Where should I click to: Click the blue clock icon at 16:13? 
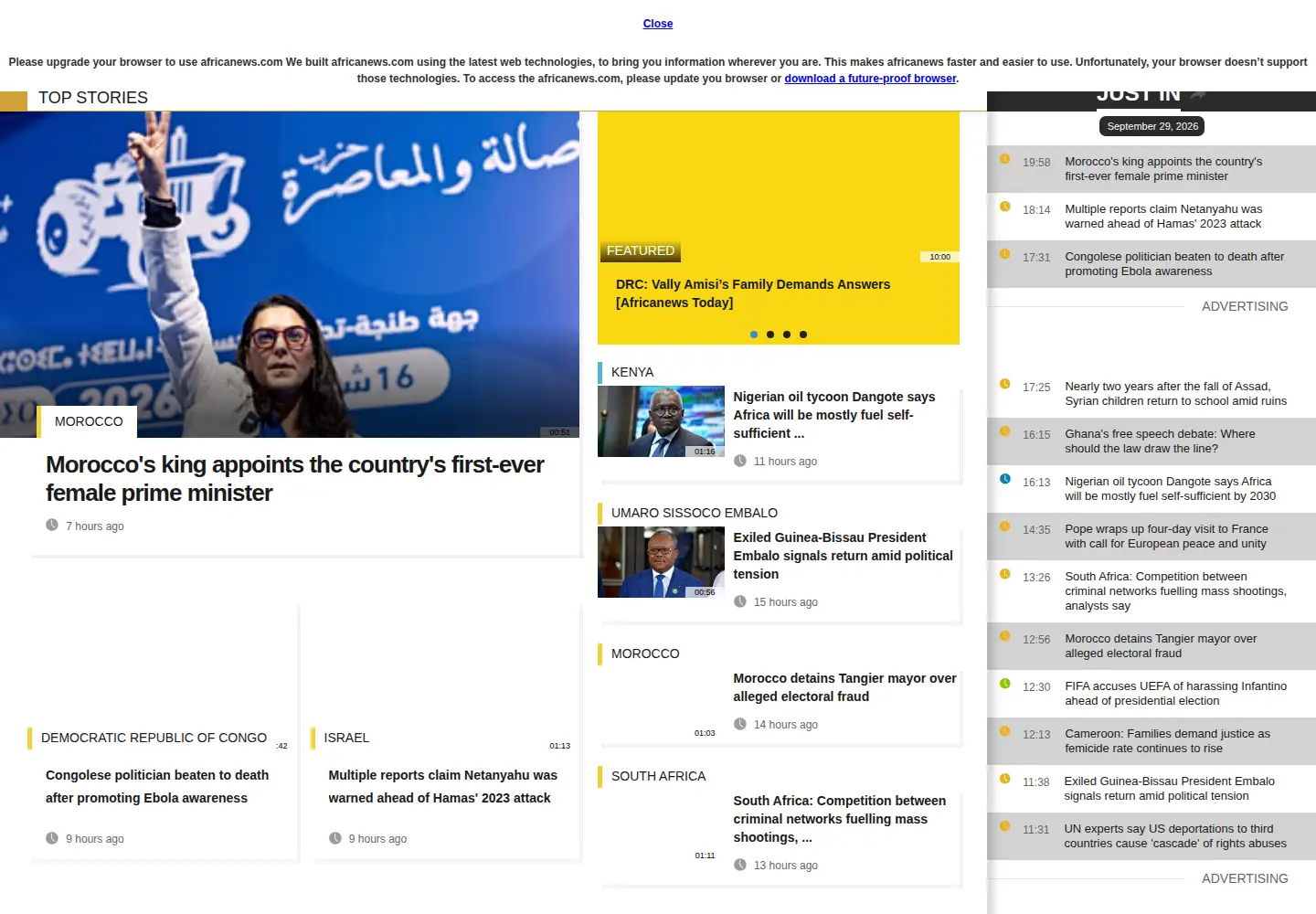coord(1005,479)
